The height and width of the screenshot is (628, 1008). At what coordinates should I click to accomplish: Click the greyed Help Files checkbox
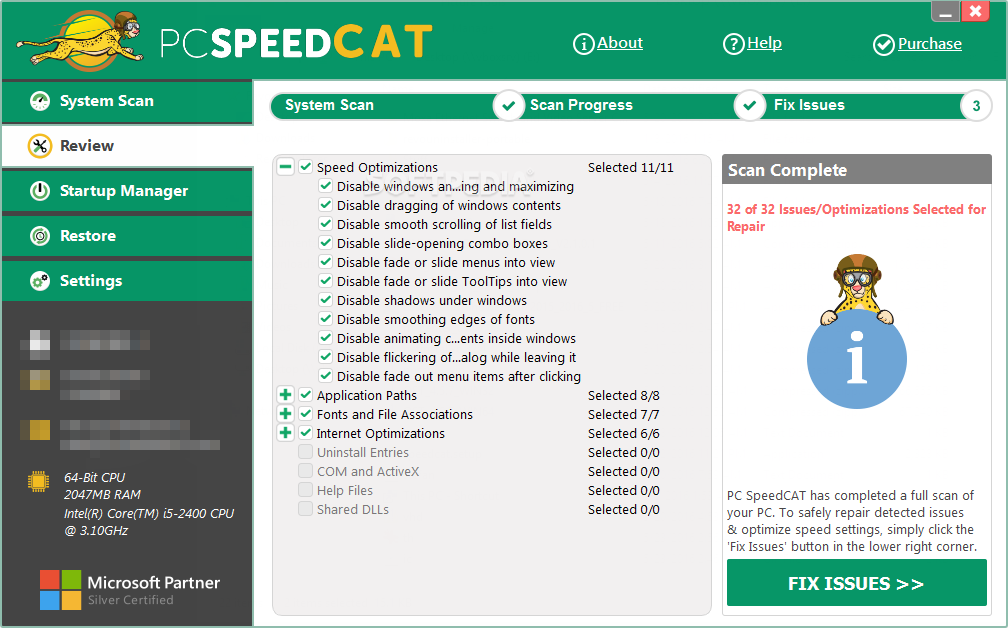click(x=305, y=490)
